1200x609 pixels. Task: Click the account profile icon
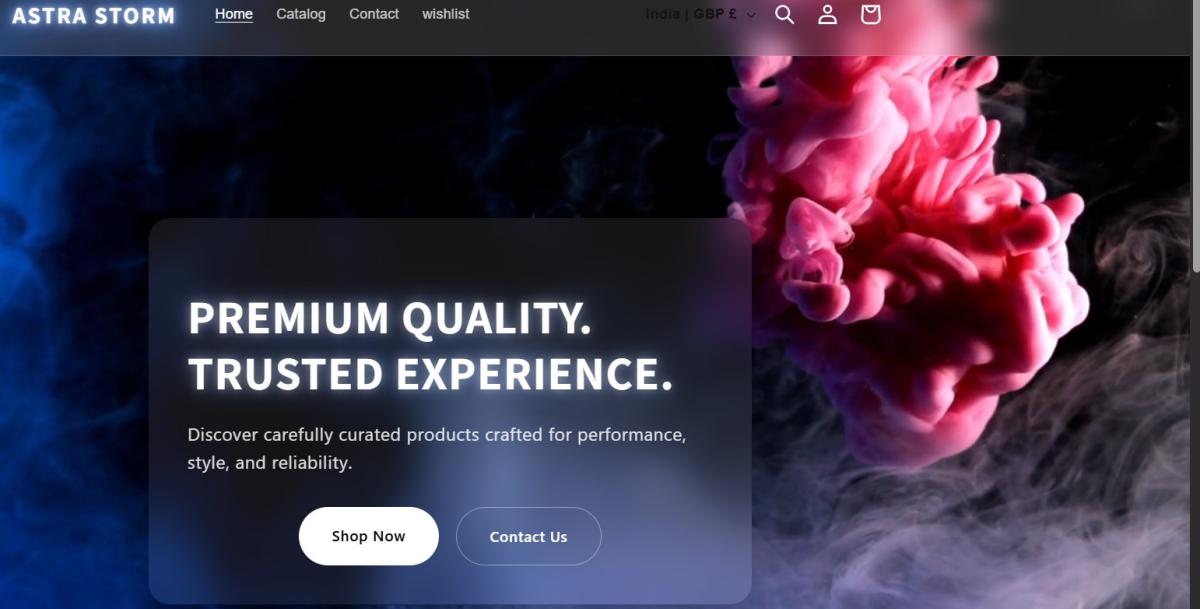click(x=828, y=14)
